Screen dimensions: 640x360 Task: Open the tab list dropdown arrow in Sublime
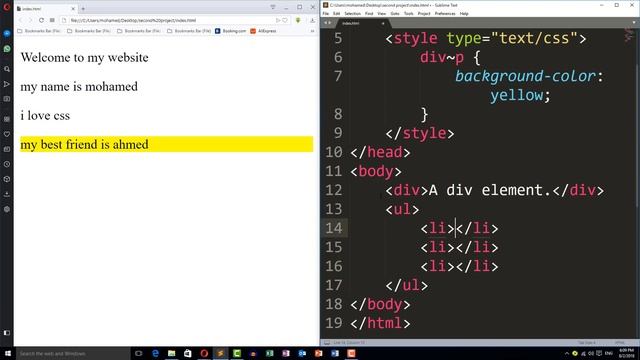tap(633, 23)
